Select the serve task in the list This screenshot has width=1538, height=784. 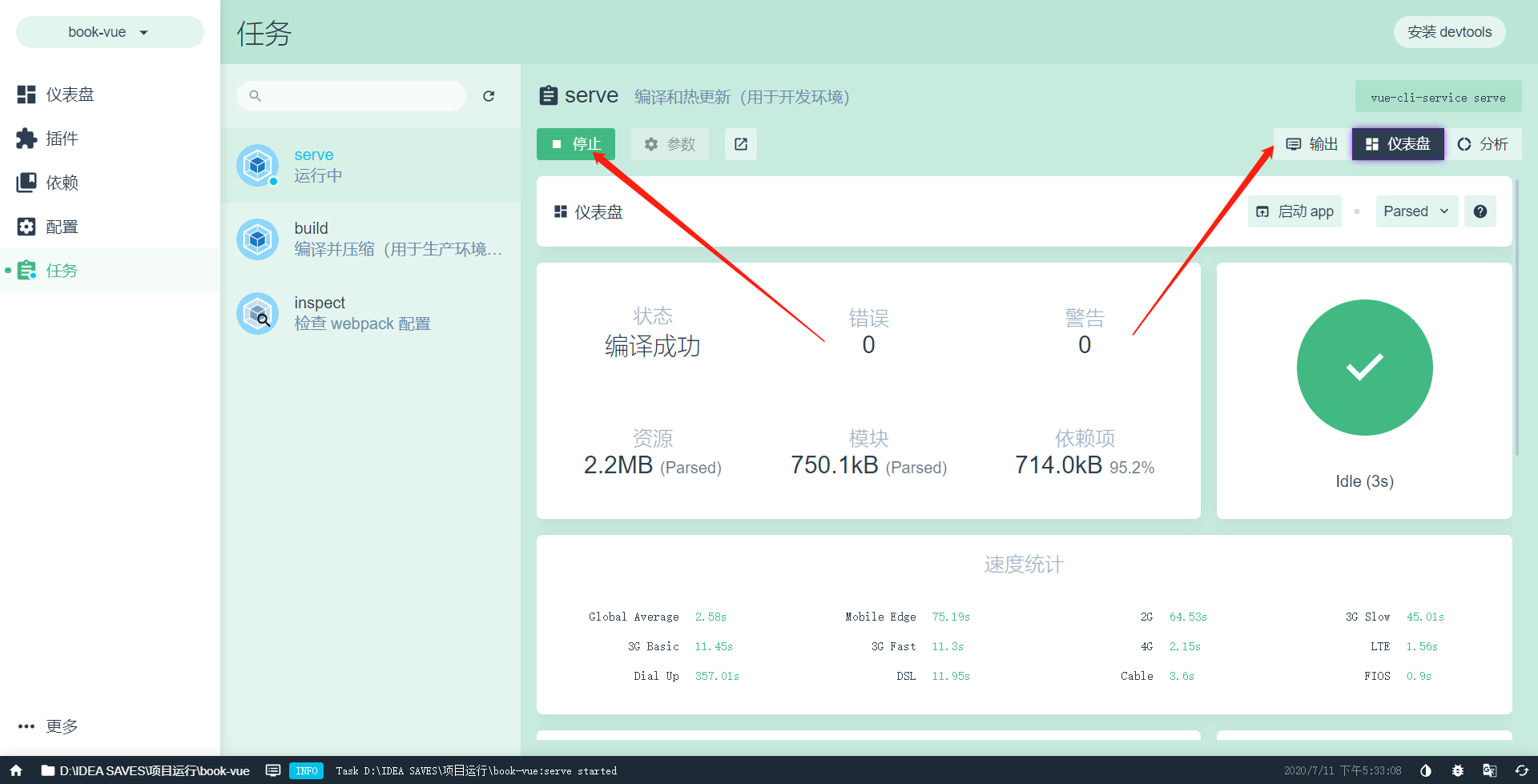tap(370, 165)
